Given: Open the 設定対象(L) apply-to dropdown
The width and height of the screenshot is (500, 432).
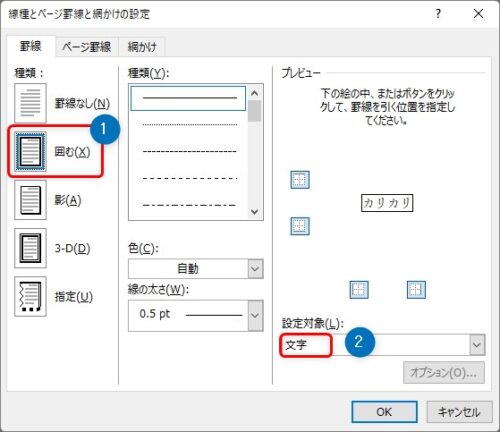Looking at the screenshot, I should [383, 345].
